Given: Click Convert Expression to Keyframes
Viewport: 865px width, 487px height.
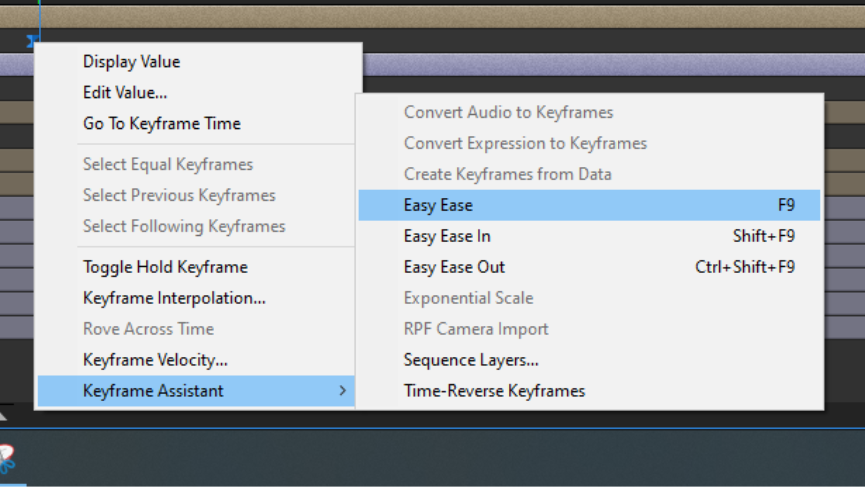Looking at the screenshot, I should [x=525, y=143].
